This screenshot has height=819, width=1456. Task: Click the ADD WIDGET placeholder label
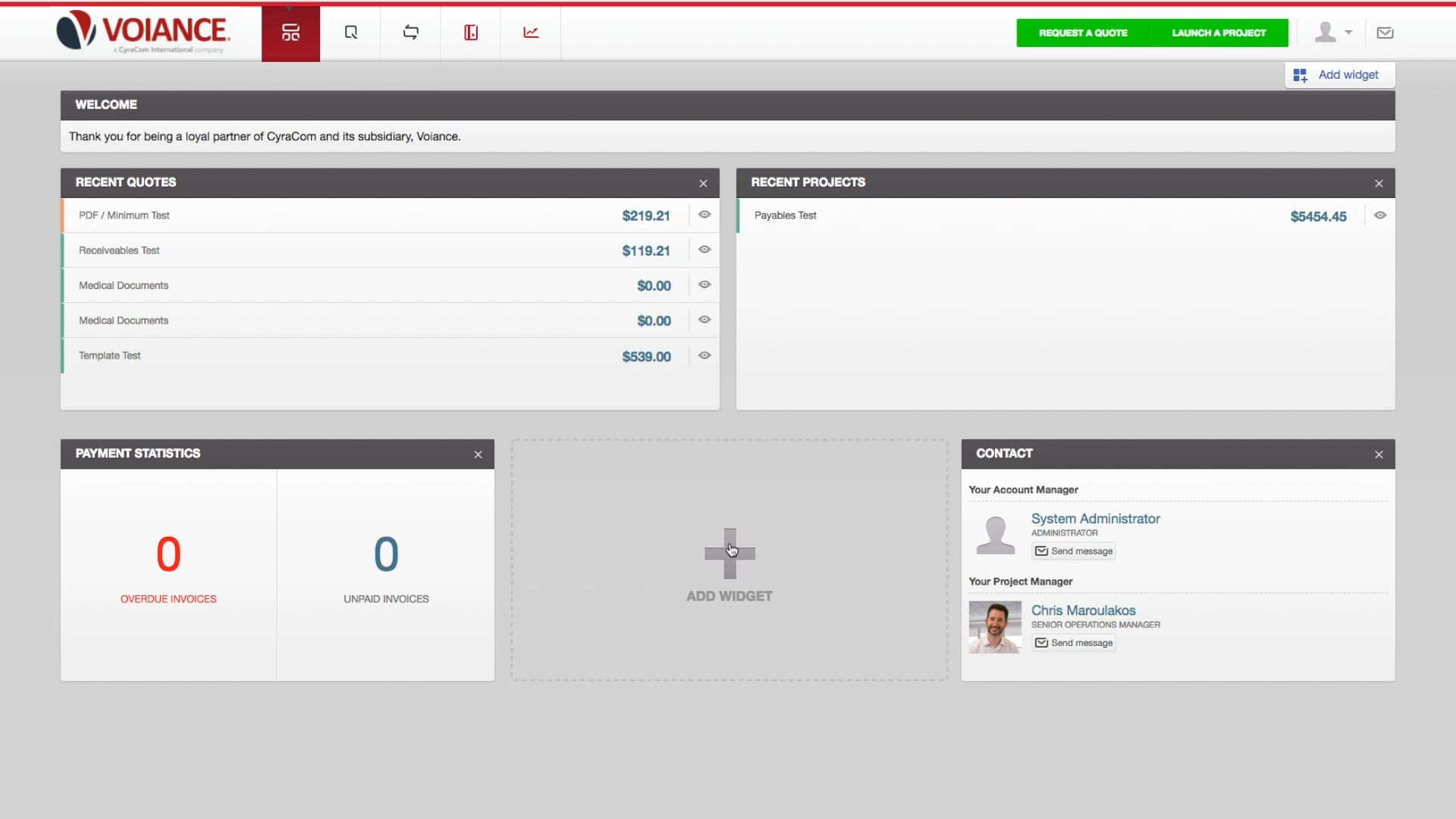pyautogui.click(x=730, y=596)
